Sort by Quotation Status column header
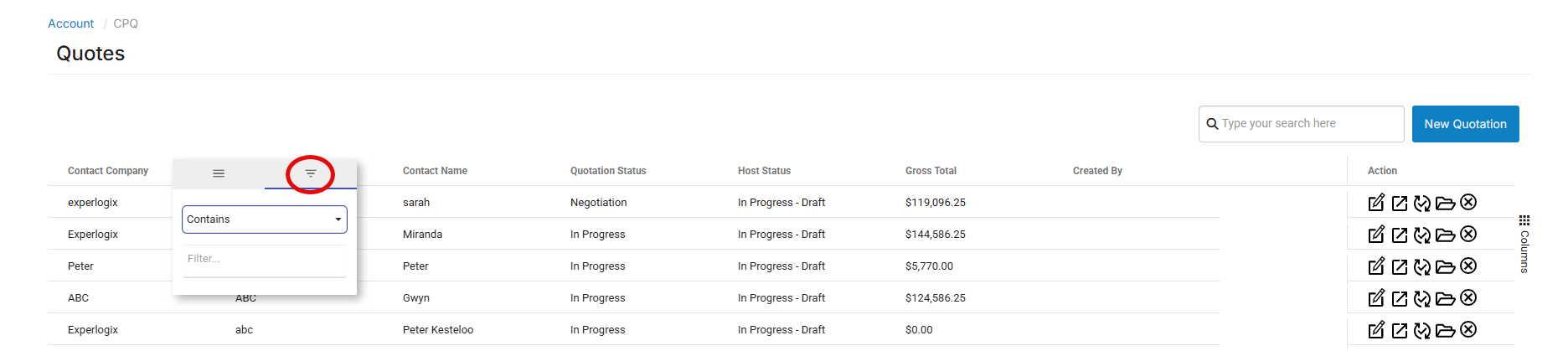The width and height of the screenshot is (1568, 351). 608,171
